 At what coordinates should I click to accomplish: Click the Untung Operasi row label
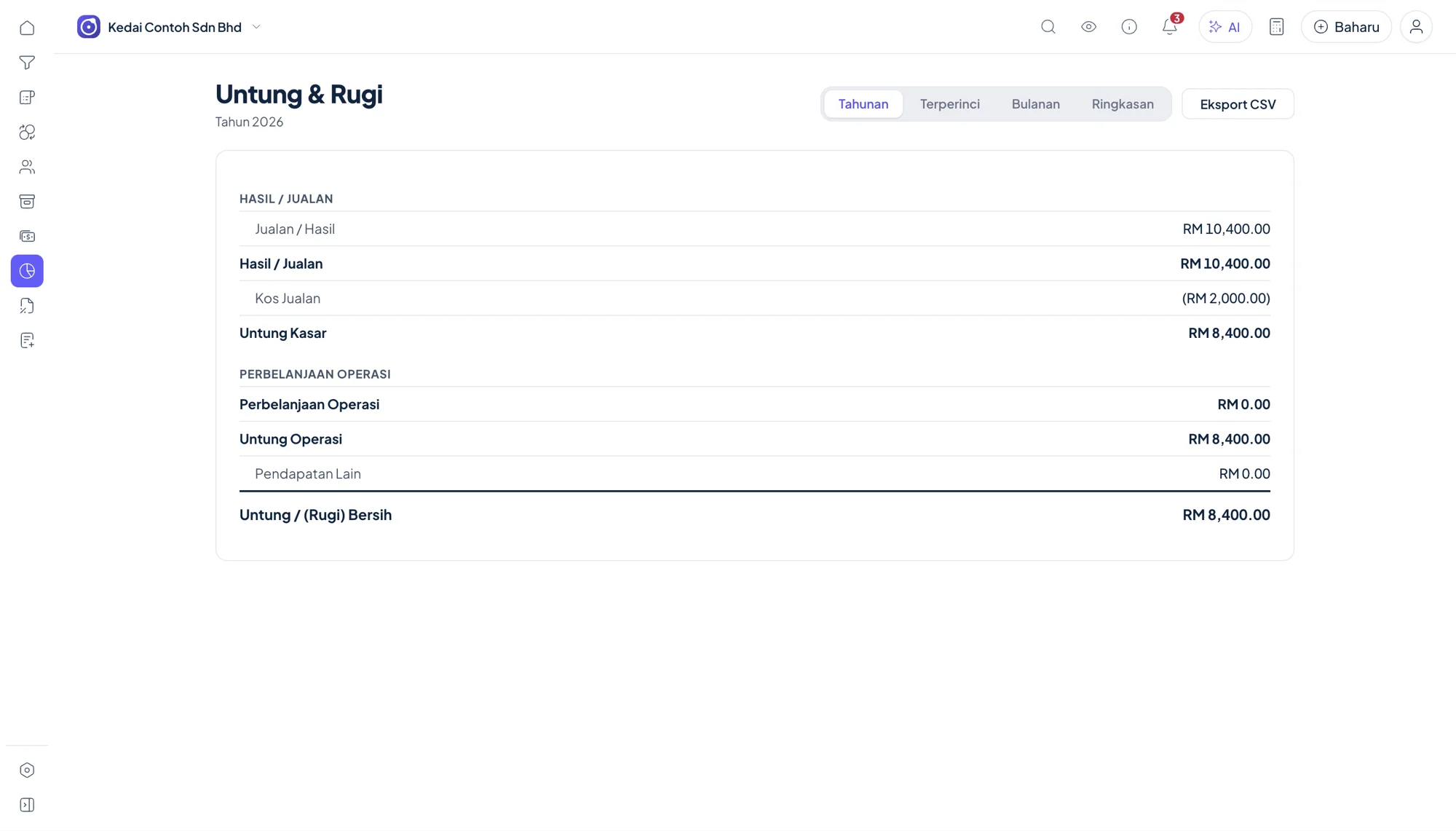290,439
